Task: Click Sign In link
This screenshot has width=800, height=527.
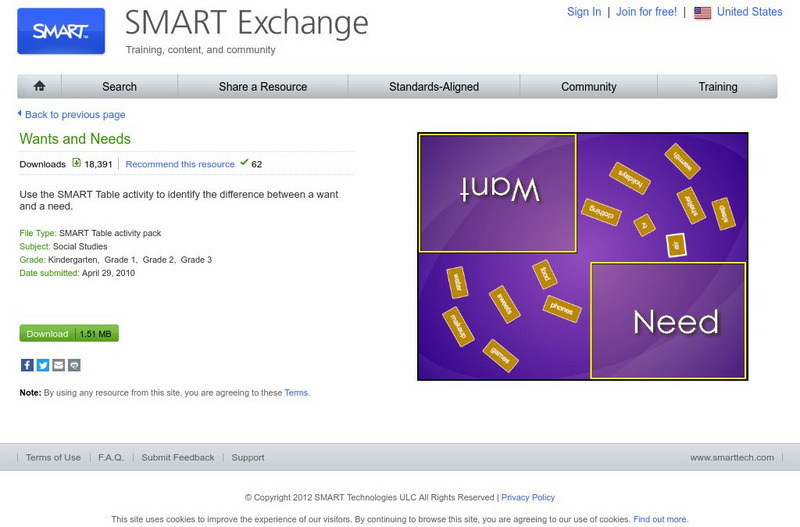Action: (x=584, y=12)
